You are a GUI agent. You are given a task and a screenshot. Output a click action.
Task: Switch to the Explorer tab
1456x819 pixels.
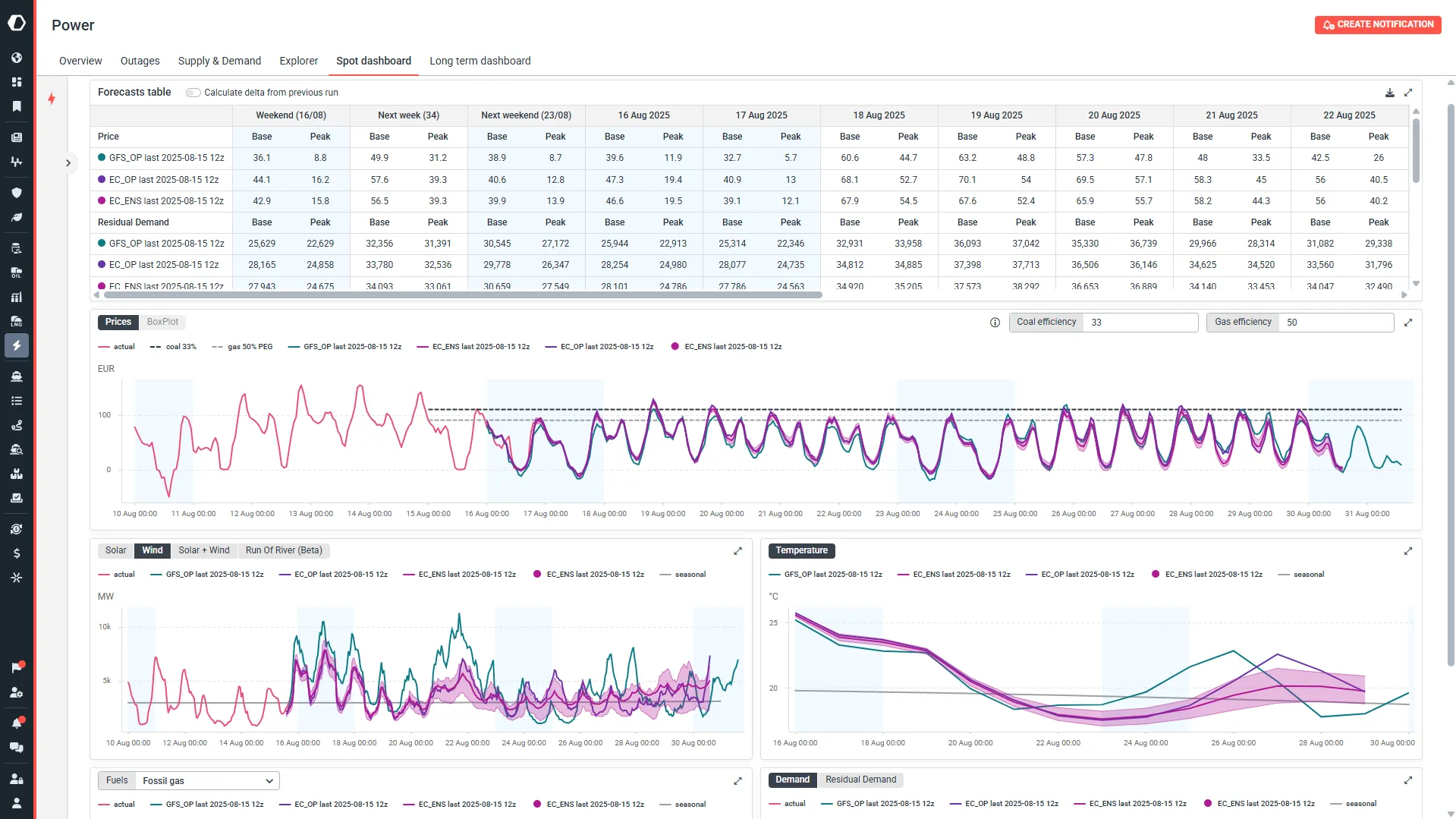click(x=299, y=61)
